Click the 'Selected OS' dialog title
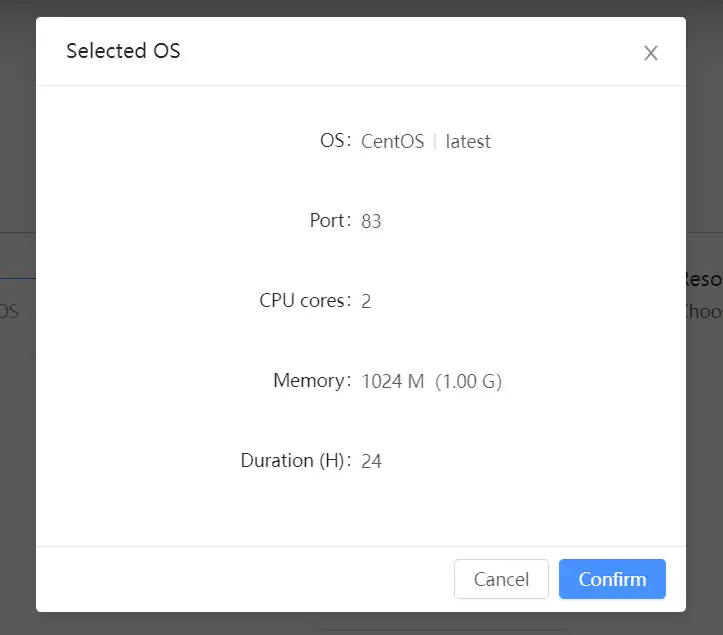This screenshot has width=723, height=635. 123,50
